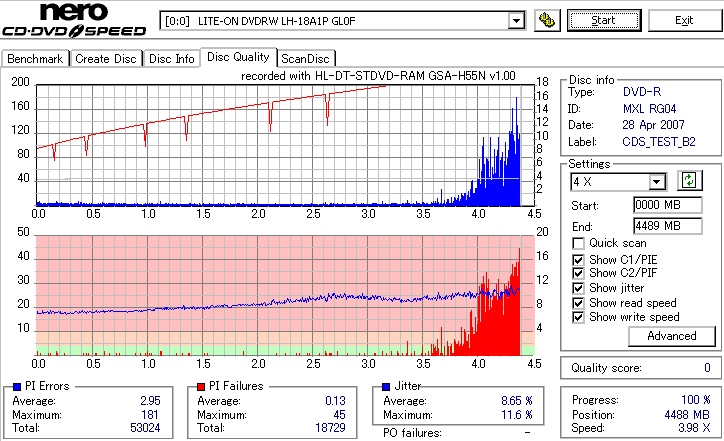The height and width of the screenshot is (441, 724).
Task: Click the Jitter maximum 11.6 %
Action: pyautogui.click(x=517, y=415)
